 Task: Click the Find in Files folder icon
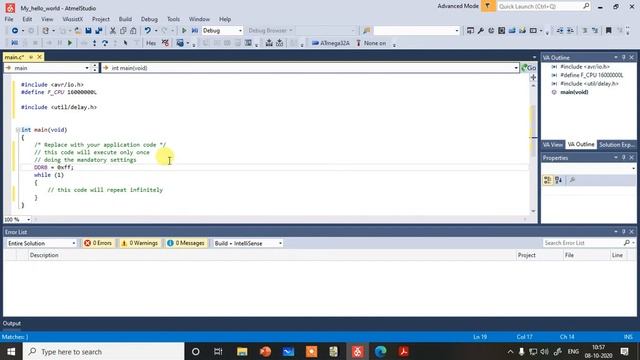point(367,31)
